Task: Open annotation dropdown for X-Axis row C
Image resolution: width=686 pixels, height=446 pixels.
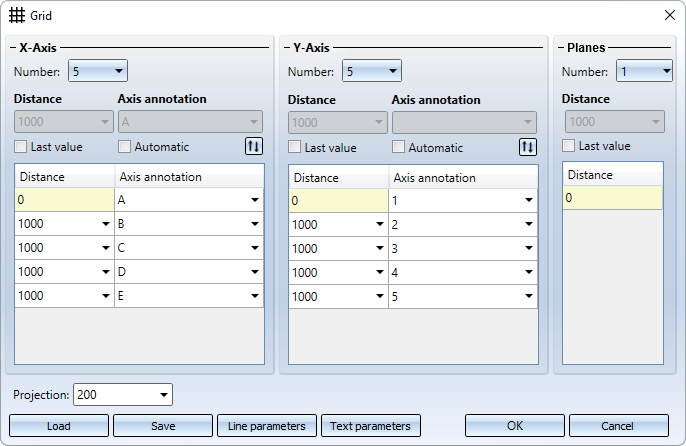Action: [255, 248]
